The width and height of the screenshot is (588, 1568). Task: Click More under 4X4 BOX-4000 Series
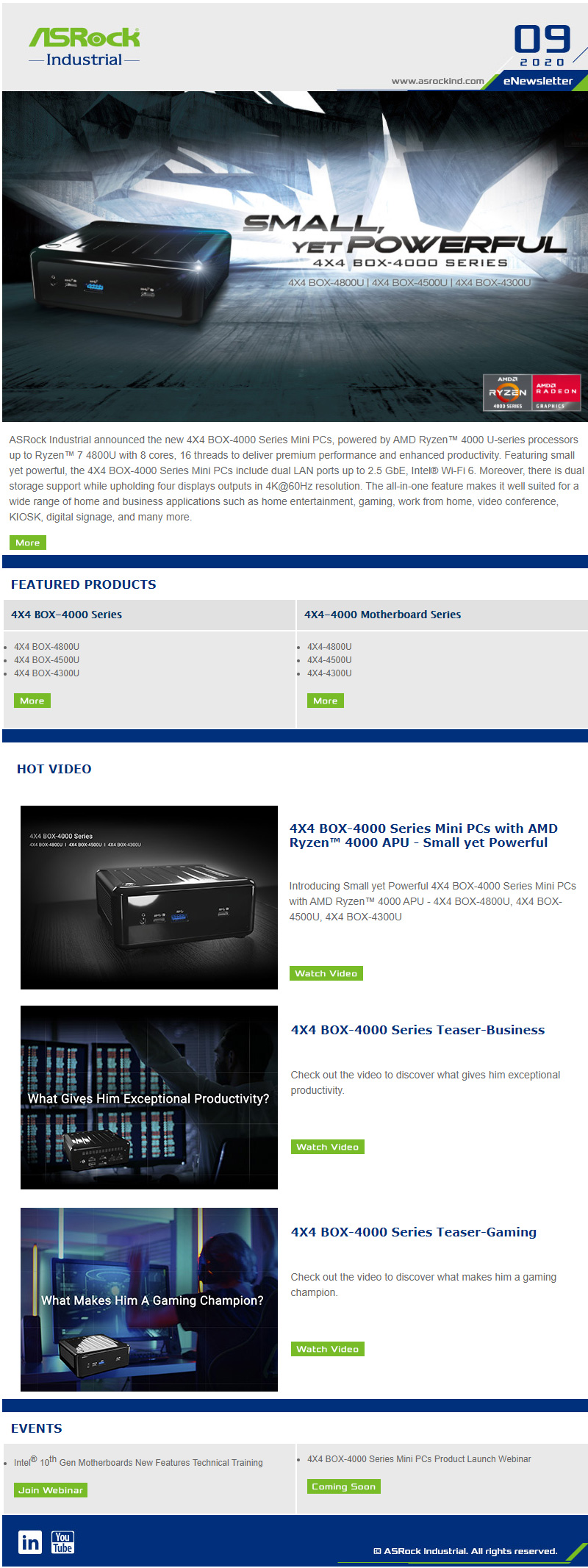(x=32, y=701)
